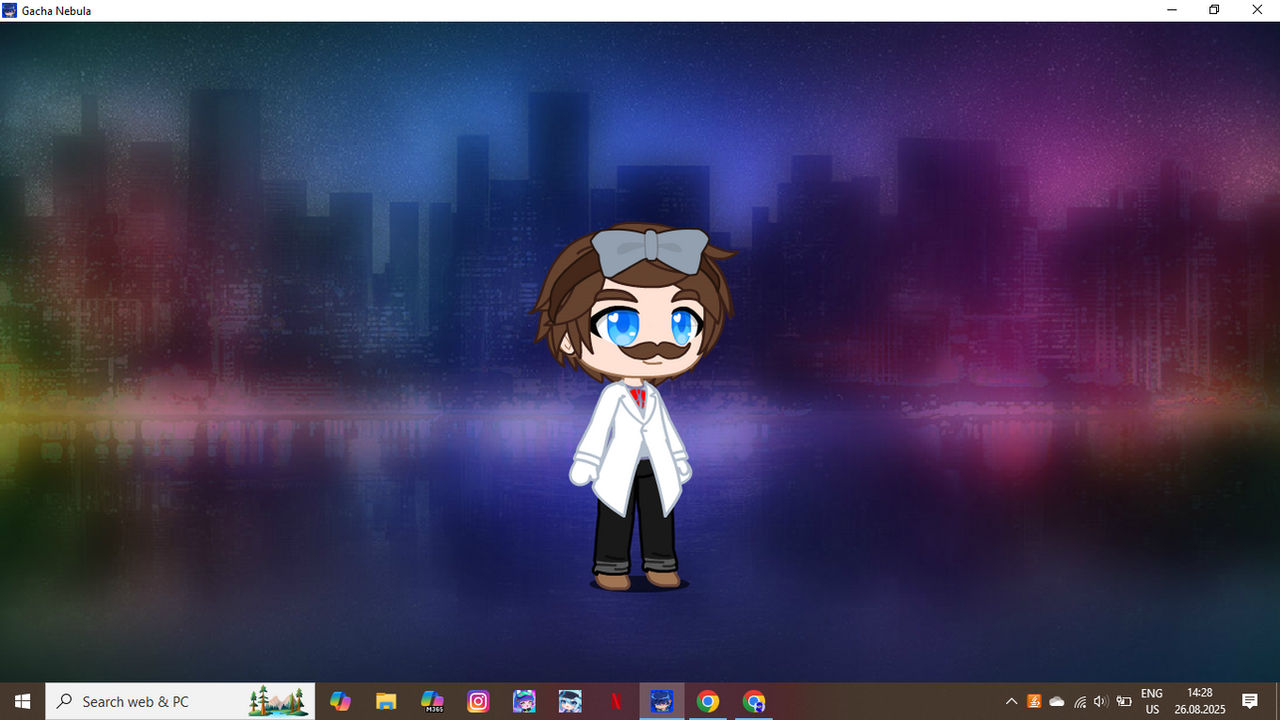The image size is (1280, 720).
Task: Click the Gacha Nebula title bar app icon
Action: (x=10, y=10)
